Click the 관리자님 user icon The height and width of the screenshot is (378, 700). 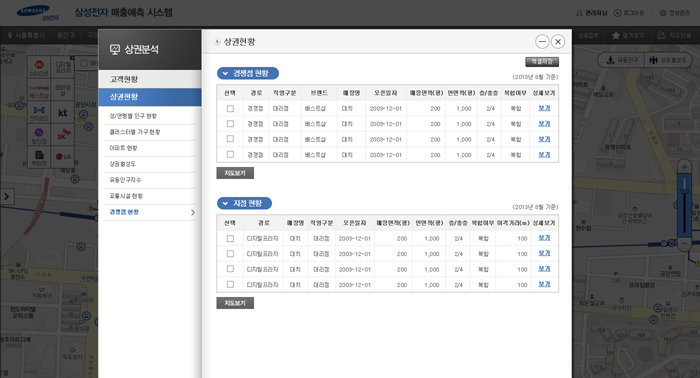tap(579, 13)
